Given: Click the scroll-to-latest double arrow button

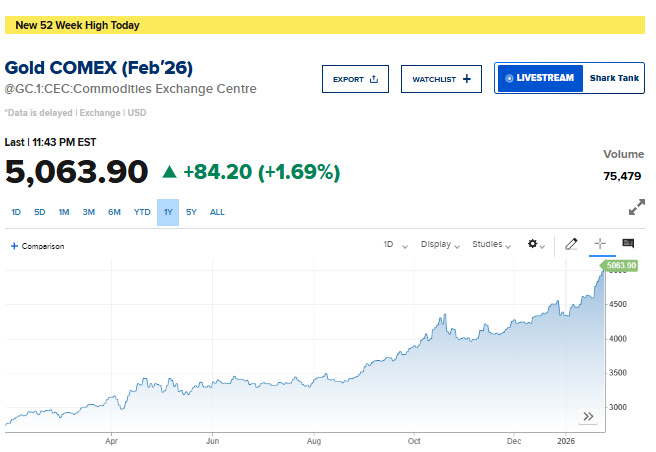Looking at the screenshot, I should pos(589,416).
